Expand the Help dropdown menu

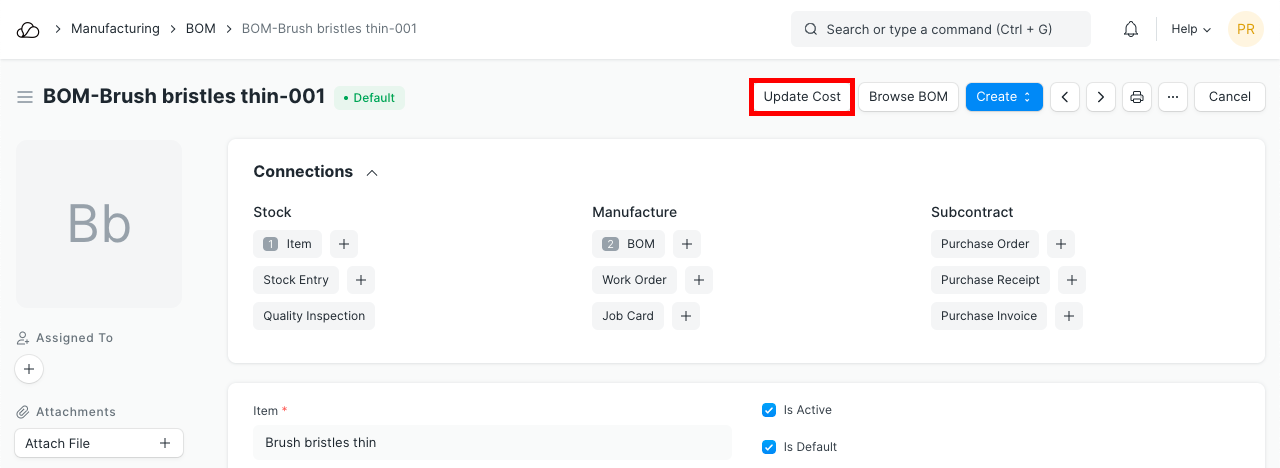(x=1191, y=29)
